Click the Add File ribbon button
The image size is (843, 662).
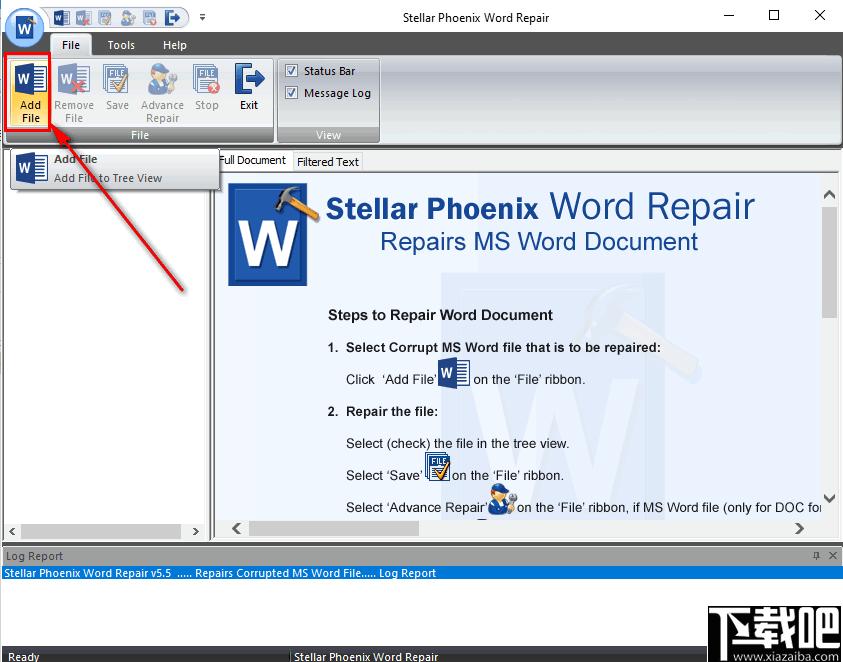click(x=30, y=92)
